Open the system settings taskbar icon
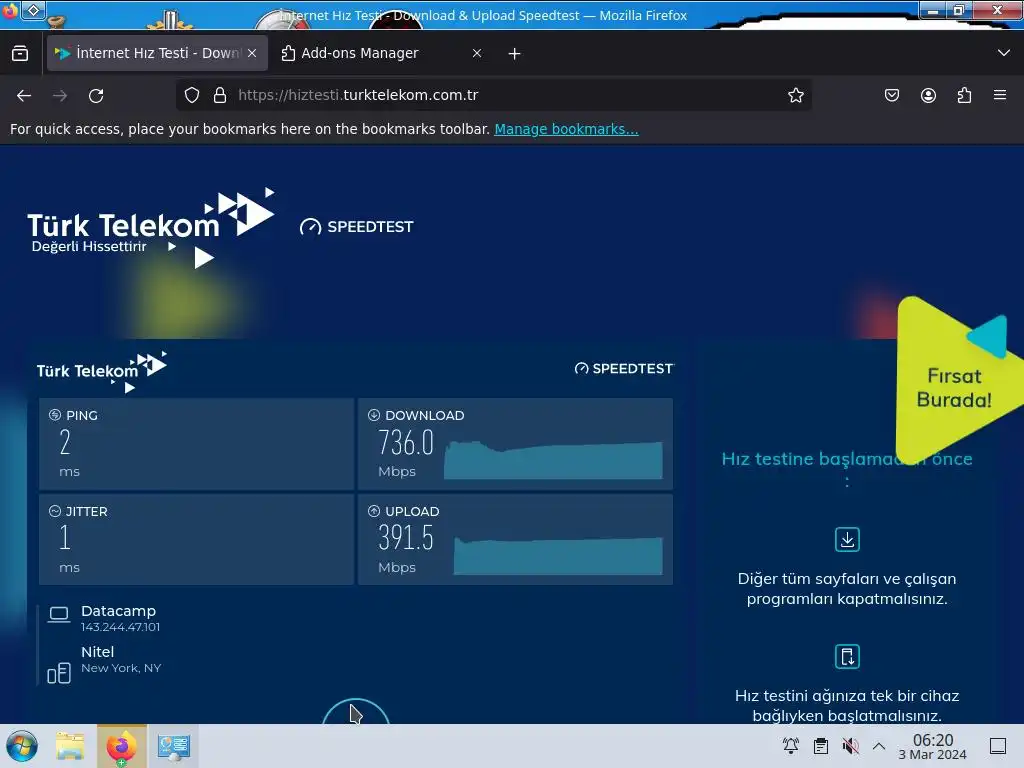 tap(174, 746)
